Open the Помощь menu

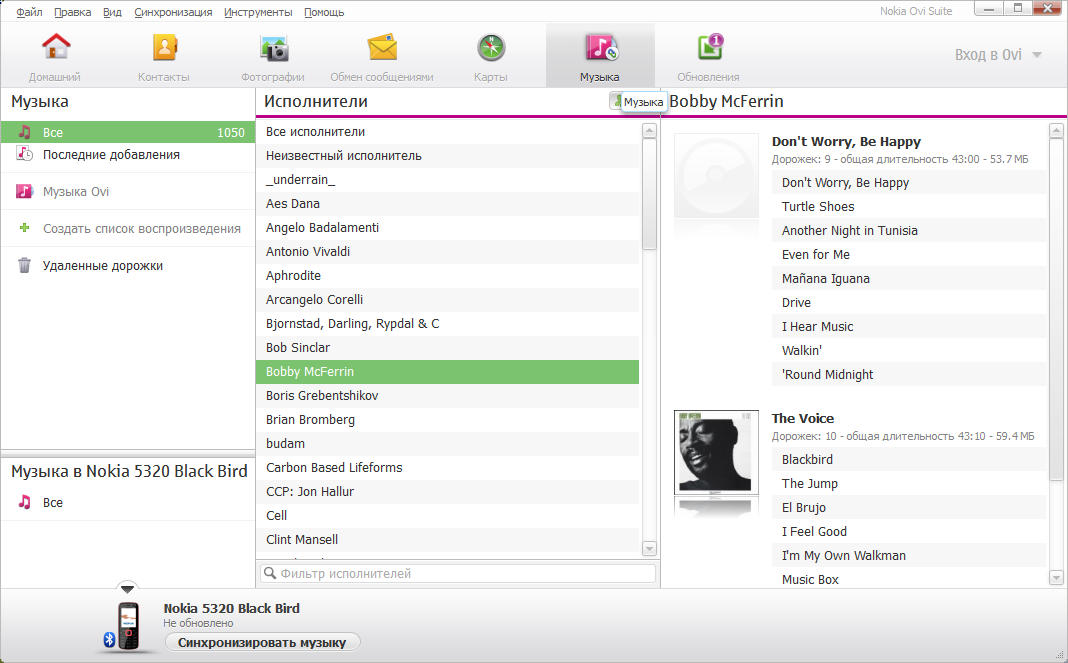[324, 12]
